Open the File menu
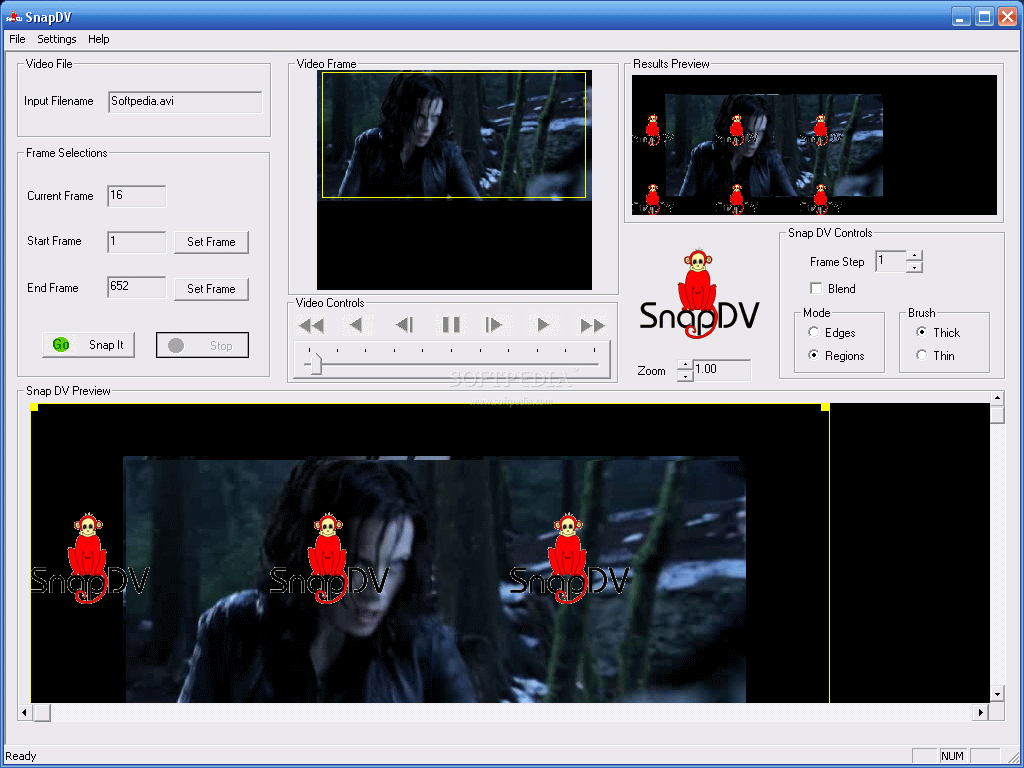1024x768 pixels. coord(17,39)
